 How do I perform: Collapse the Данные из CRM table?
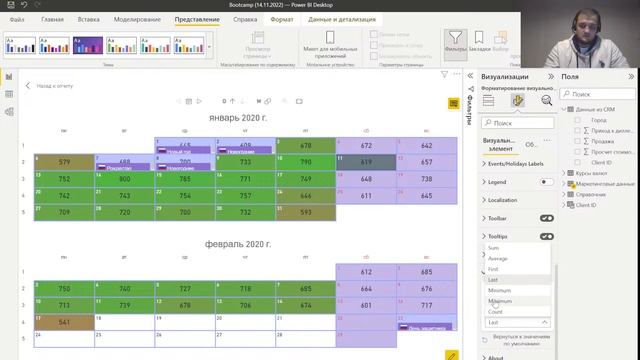564,109
